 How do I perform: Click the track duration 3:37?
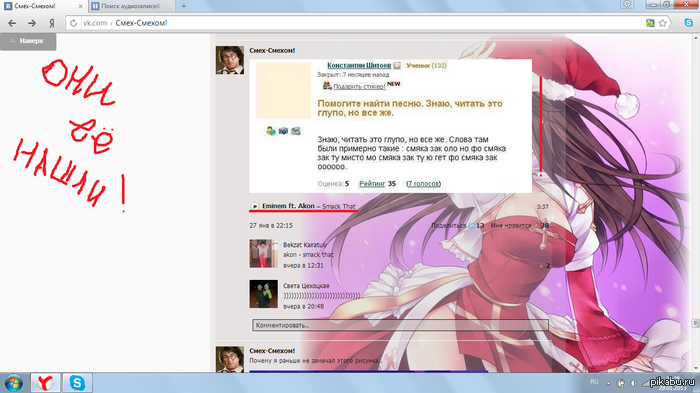[542, 207]
